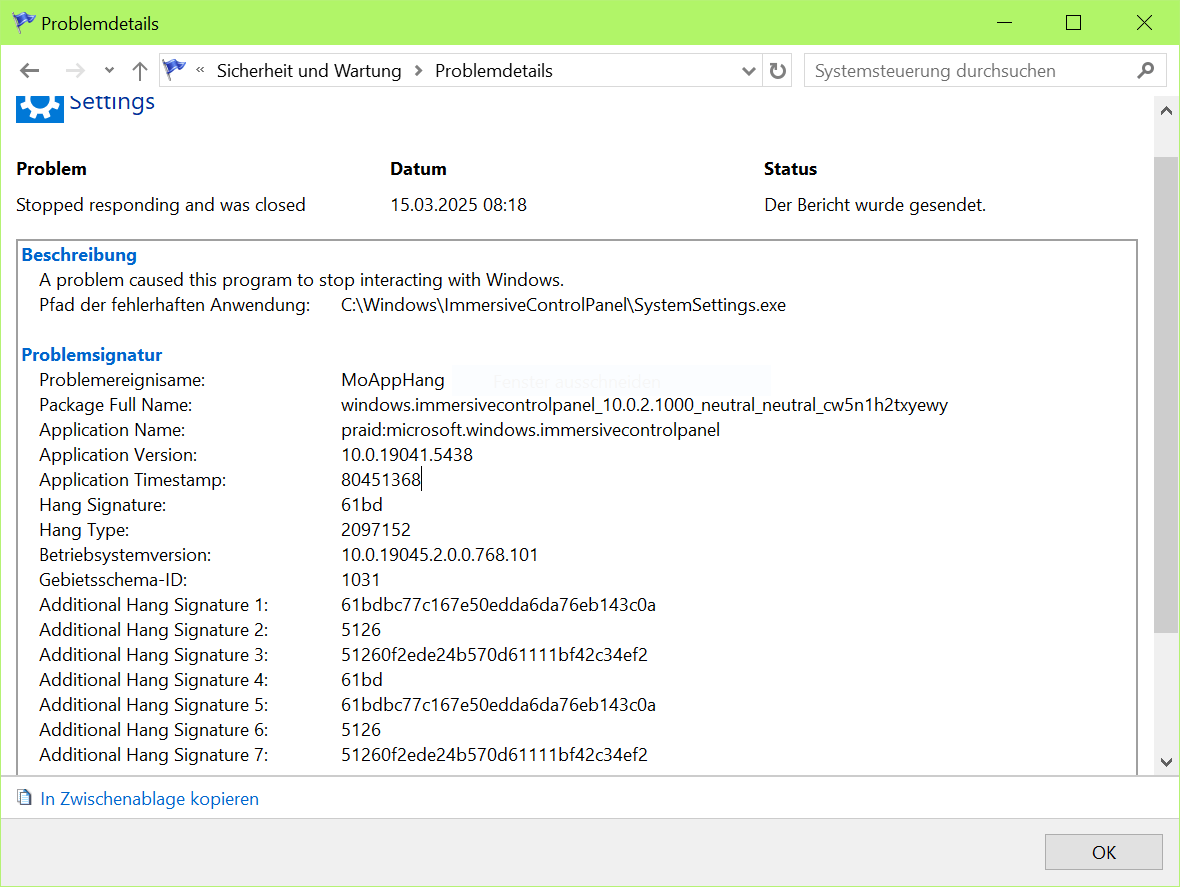Click Additional Hang Signature 2 value 5126
The width and height of the screenshot is (1180, 887).
pos(361,630)
